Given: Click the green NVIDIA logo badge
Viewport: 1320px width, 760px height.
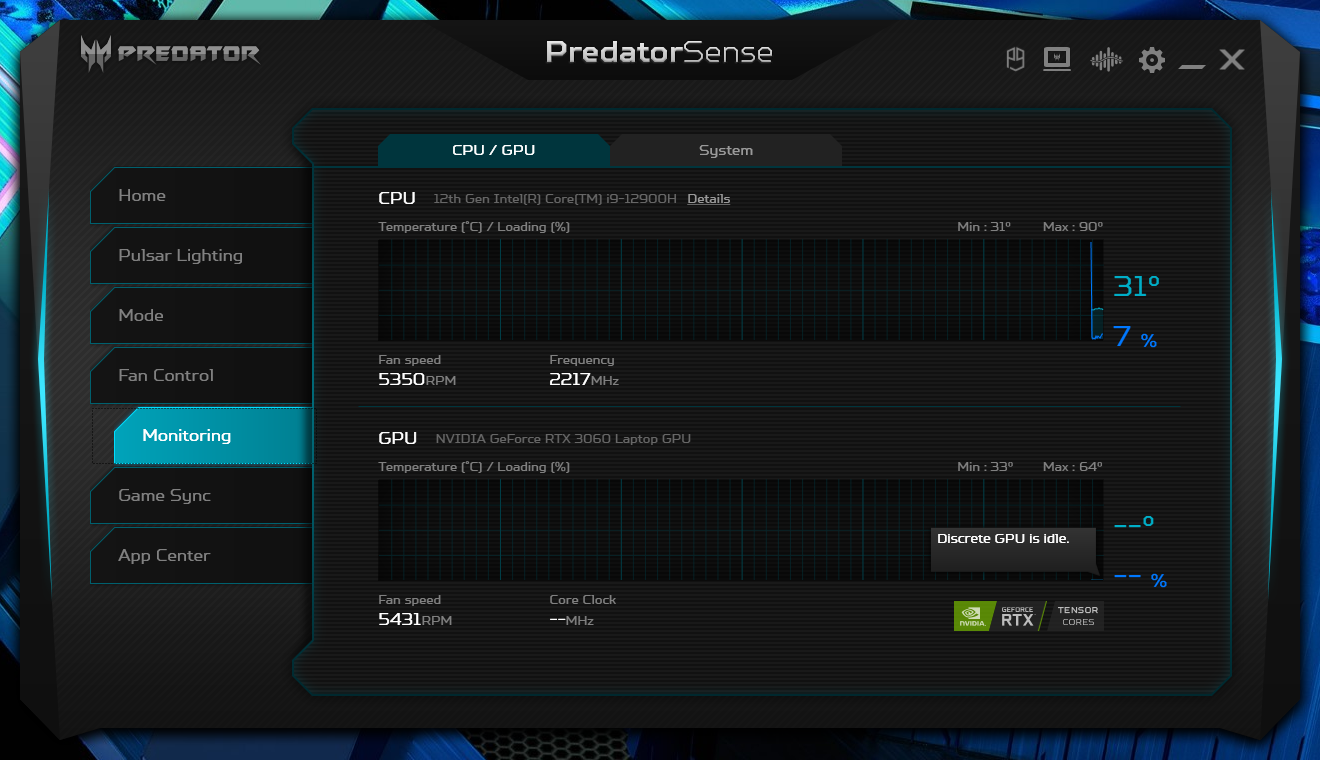Looking at the screenshot, I should [x=975, y=616].
